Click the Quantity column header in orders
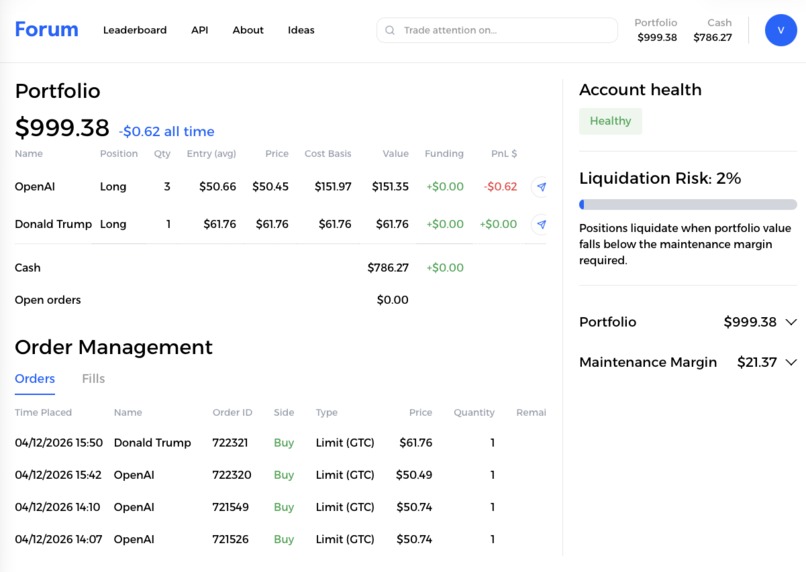Image resolution: width=806 pixels, height=572 pixels. 474,413
